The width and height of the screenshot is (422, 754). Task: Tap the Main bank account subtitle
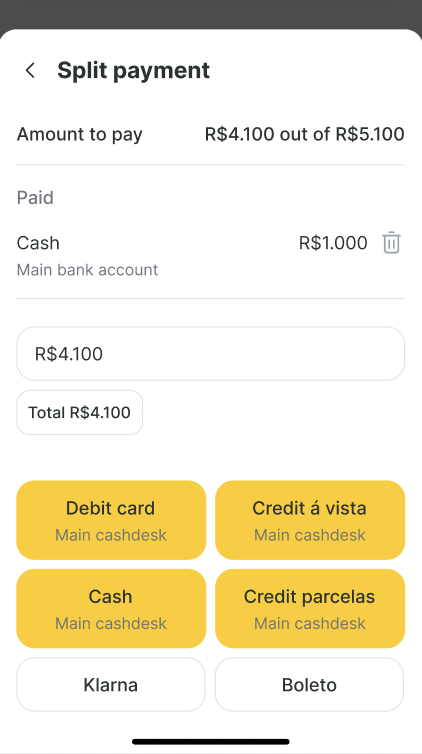[x=87, y=270]
